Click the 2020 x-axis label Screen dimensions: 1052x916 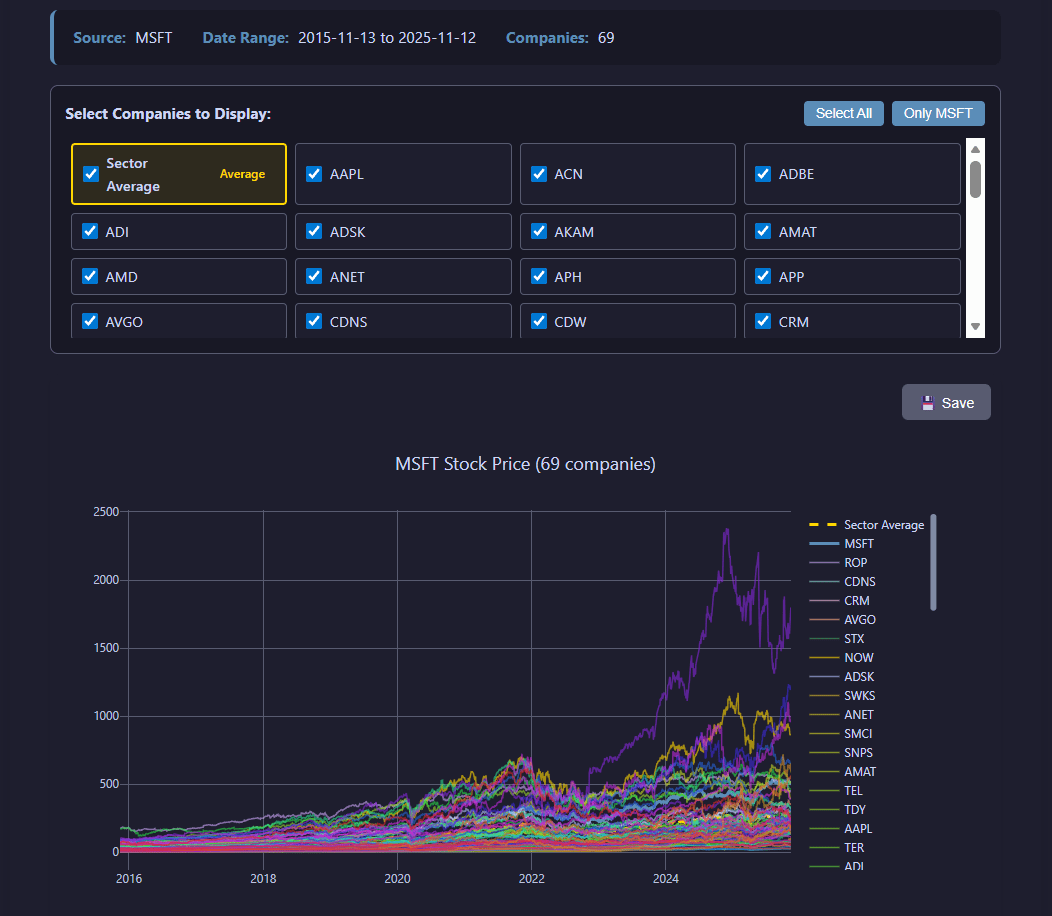[397, 878]
